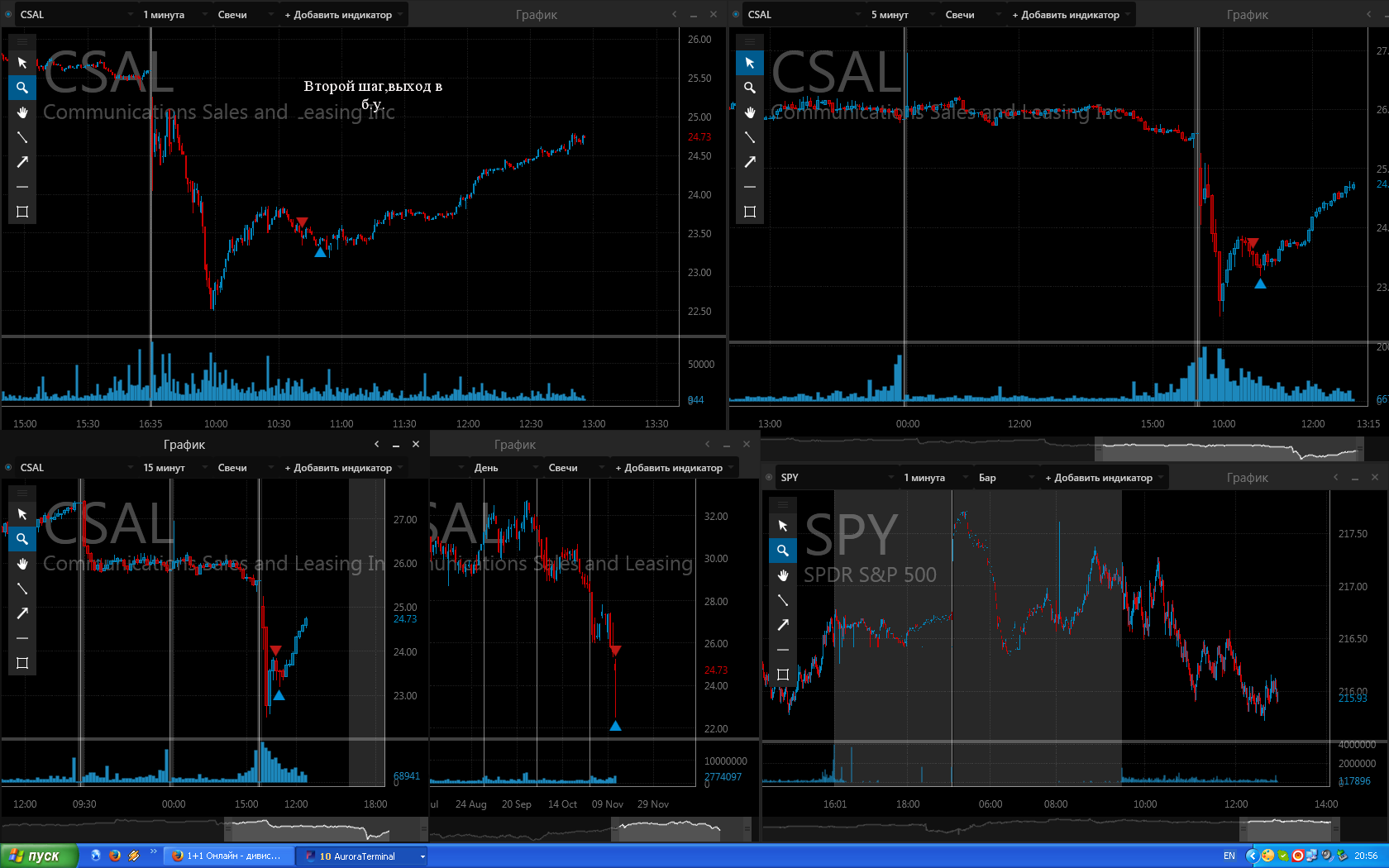Click '+ Добавить индикатор' in top-left panel
The image size is (1389, 868).
343,15
